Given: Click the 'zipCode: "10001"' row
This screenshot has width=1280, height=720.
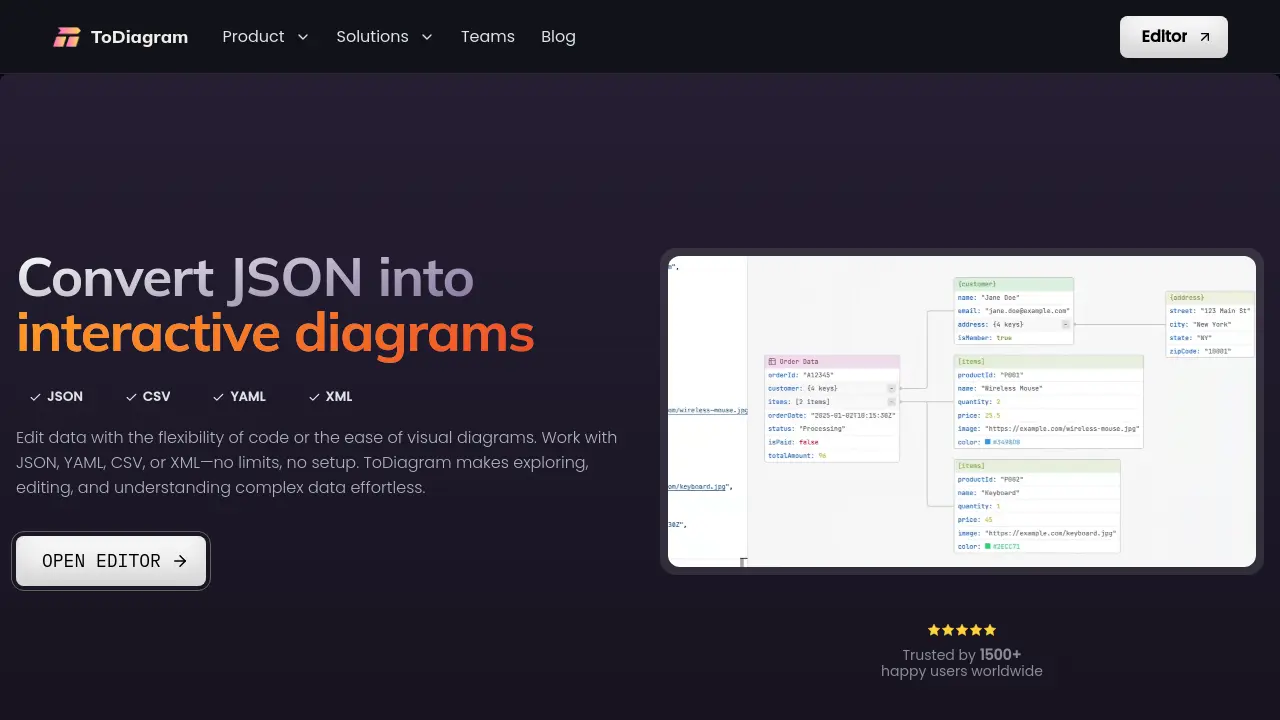Looking at the screenshot, I should click(x=1210, y=351).
